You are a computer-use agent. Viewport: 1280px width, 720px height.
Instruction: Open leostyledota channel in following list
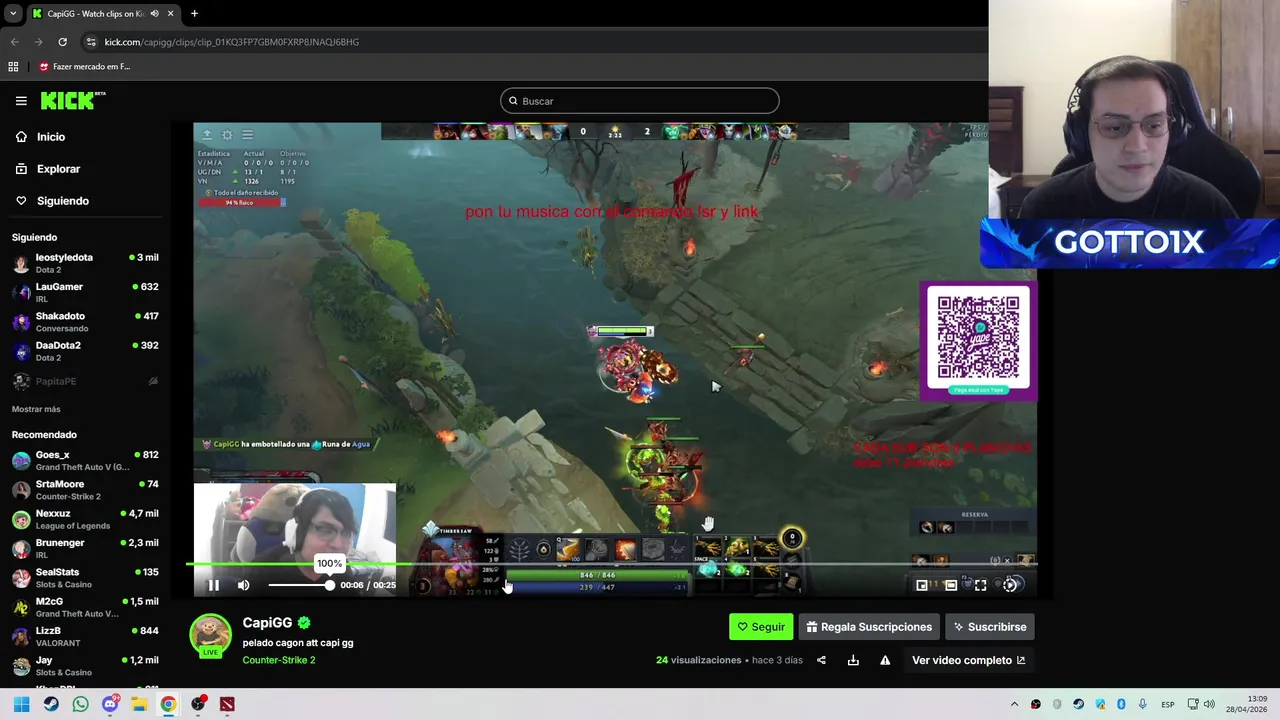pyautogui.click(x=85, y=263)
